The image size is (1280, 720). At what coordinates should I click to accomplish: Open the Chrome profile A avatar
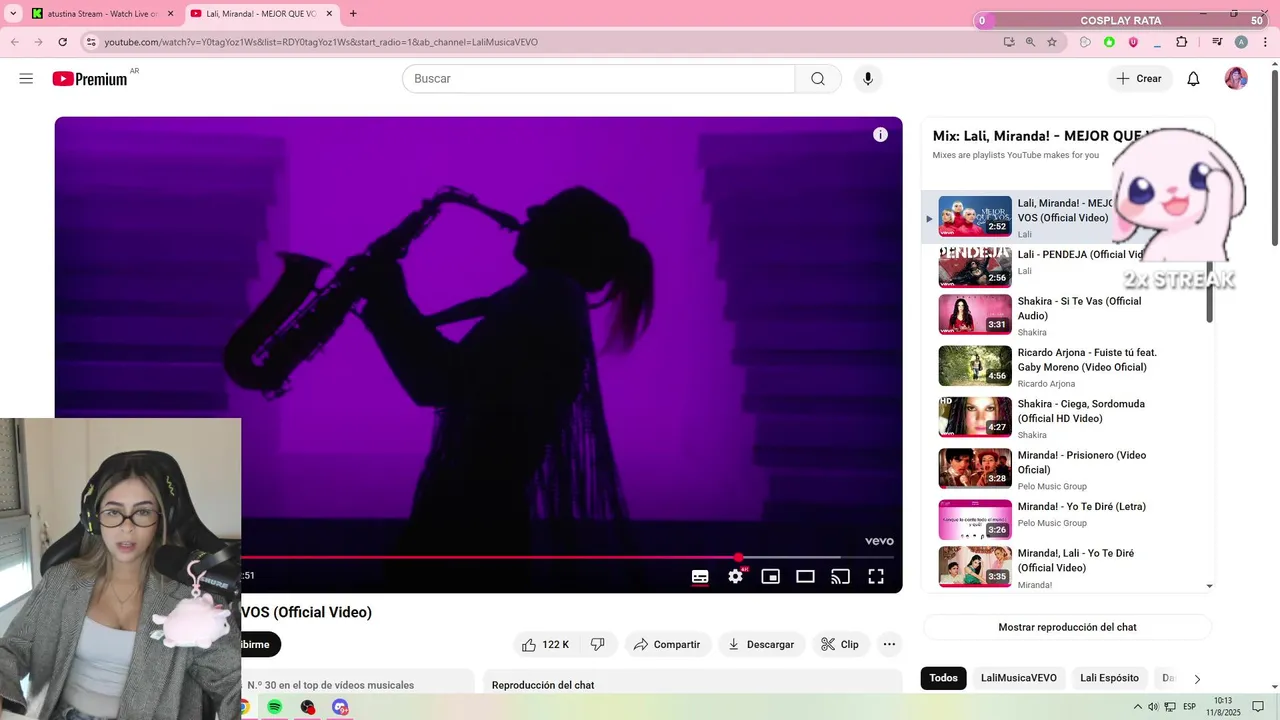(x=1241, y=42)
